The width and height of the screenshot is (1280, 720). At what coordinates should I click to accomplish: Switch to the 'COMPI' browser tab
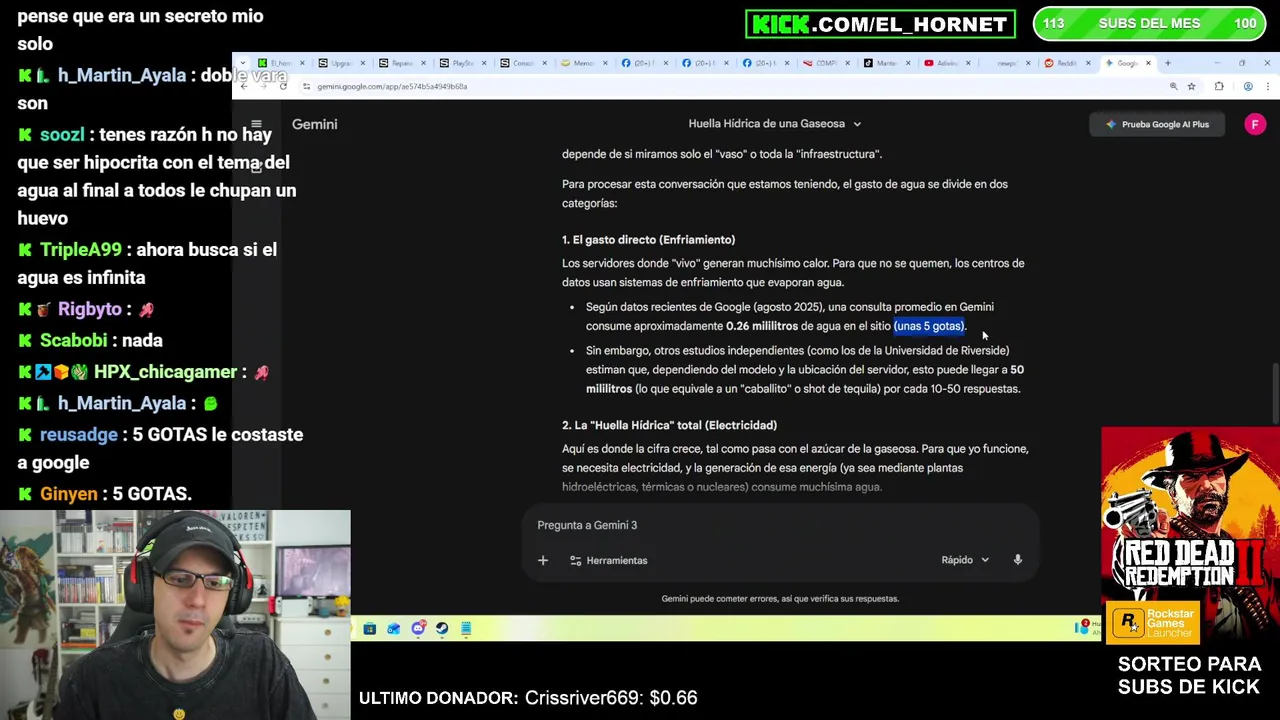point(825,63)
